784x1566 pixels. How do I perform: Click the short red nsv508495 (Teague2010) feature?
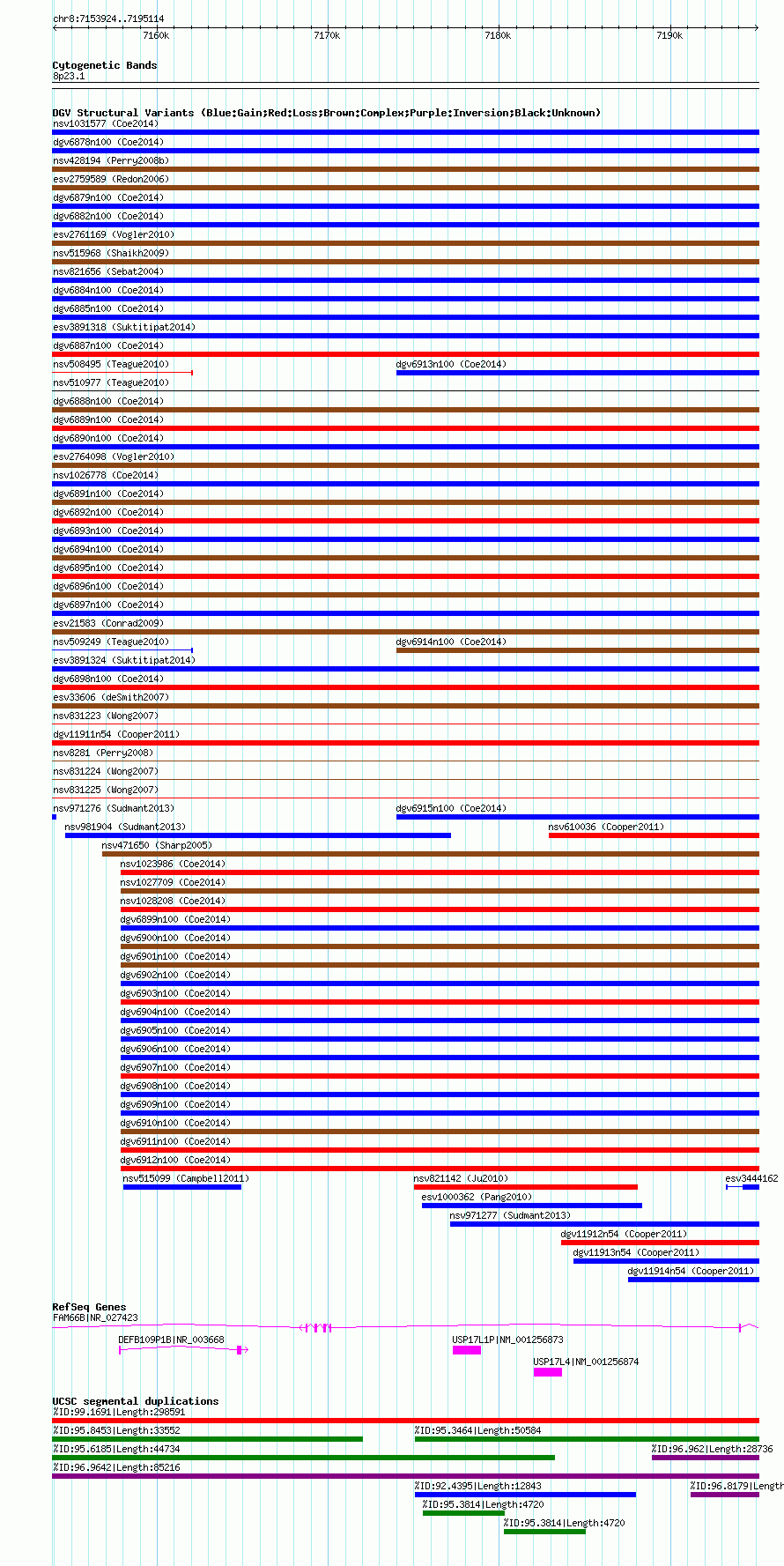coord(122,373)
